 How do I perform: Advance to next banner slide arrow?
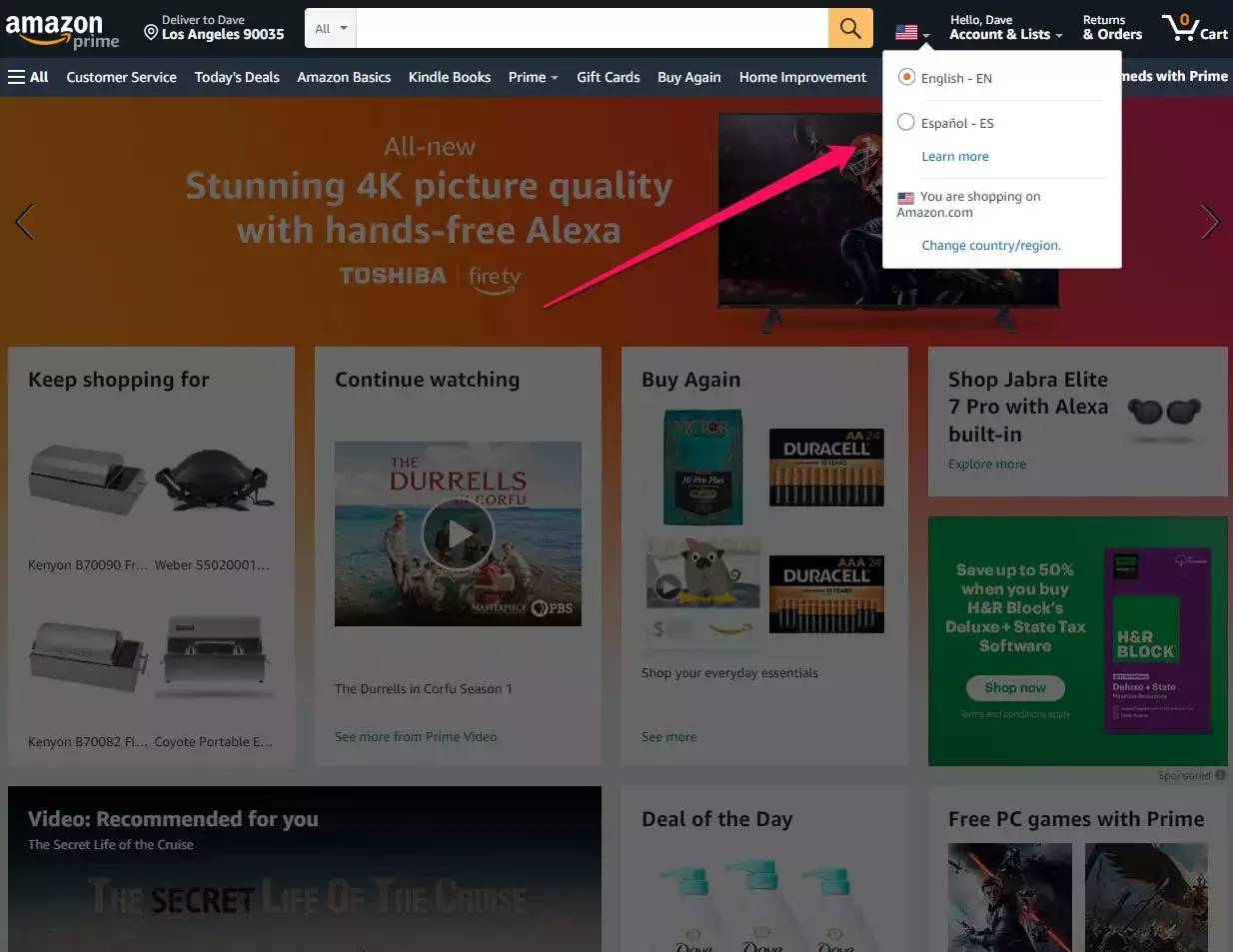[x=1209, y=221]
